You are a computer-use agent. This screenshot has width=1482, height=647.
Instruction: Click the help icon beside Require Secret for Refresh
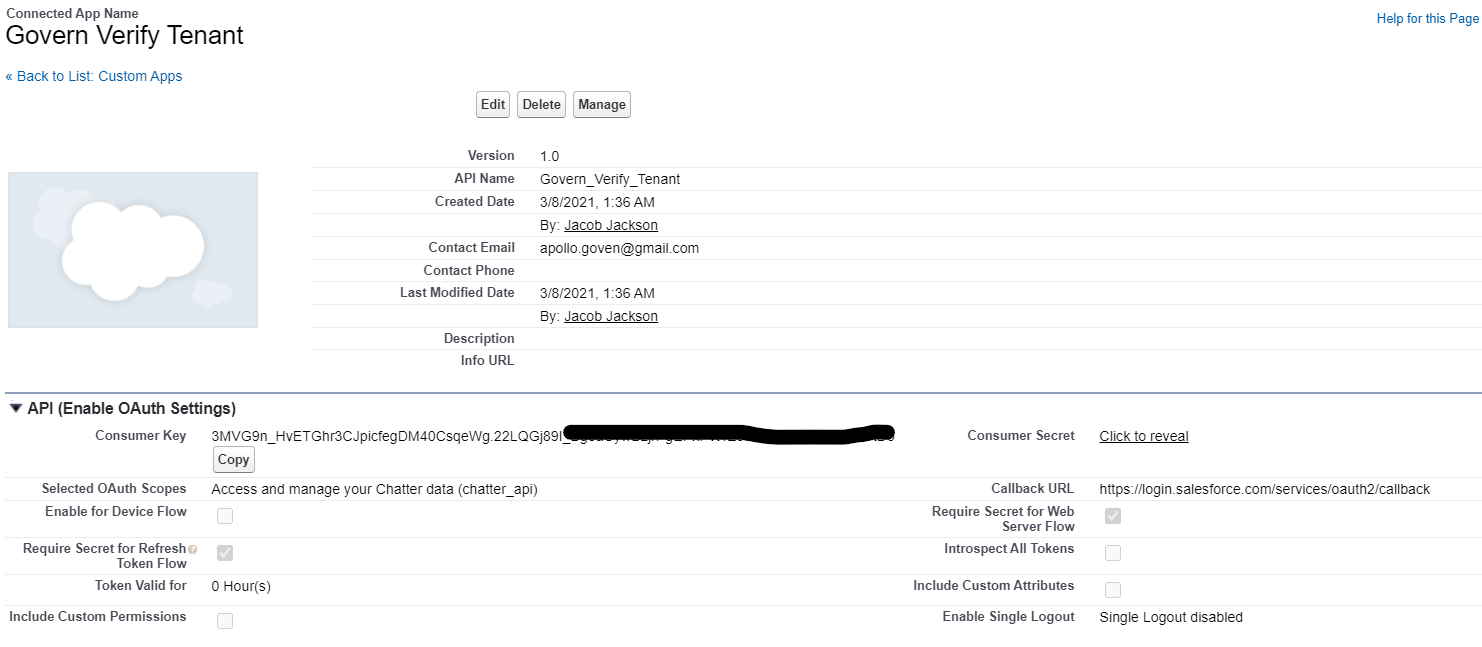[x=192, y=549]
